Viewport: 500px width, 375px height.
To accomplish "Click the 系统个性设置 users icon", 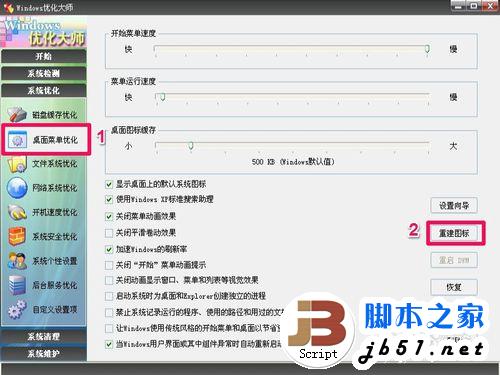I will tap(17, 261).
